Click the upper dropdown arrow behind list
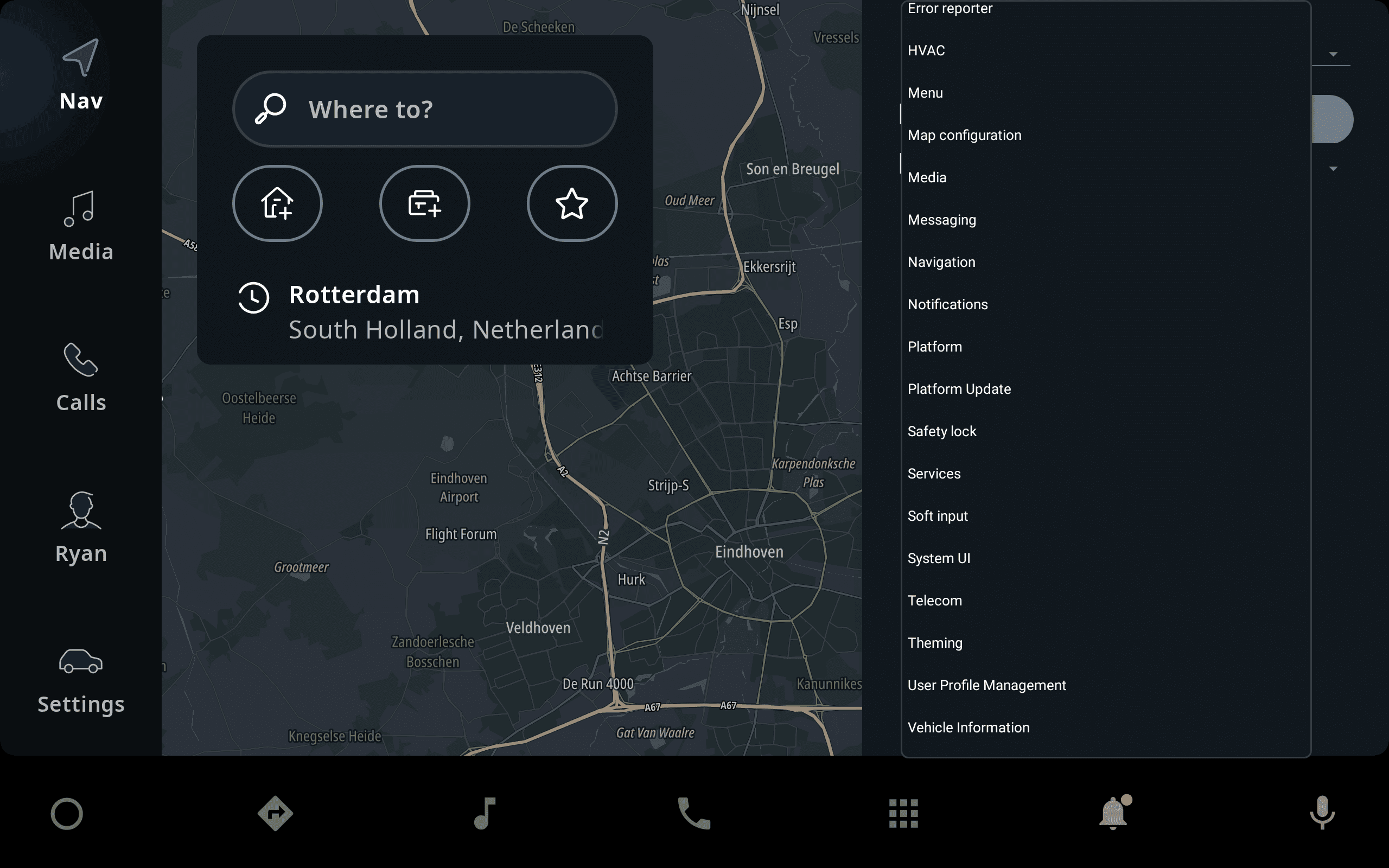 (x=1333, y=54)
